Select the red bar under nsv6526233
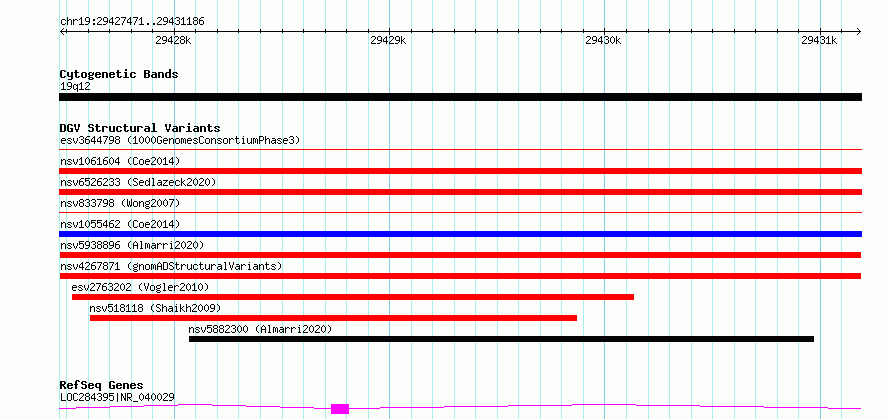Screen dimensions: 890x419 pos(460,192)
